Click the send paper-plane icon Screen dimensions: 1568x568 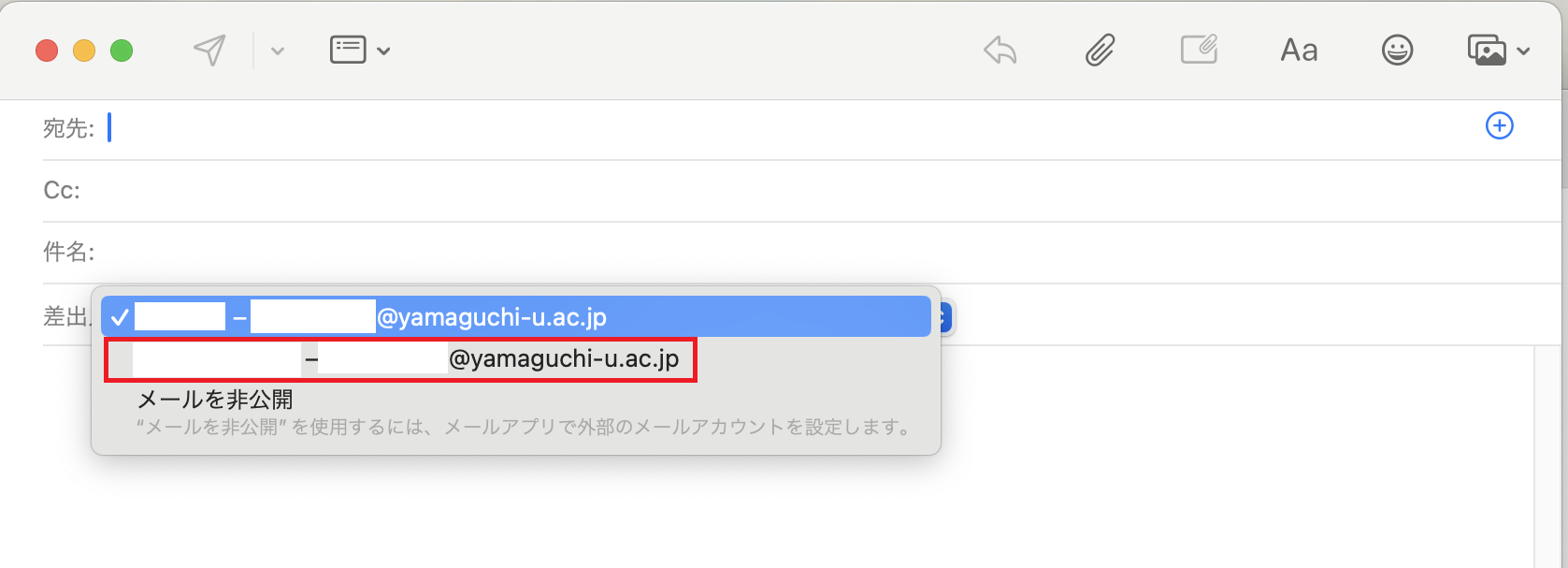coord(209,50)
